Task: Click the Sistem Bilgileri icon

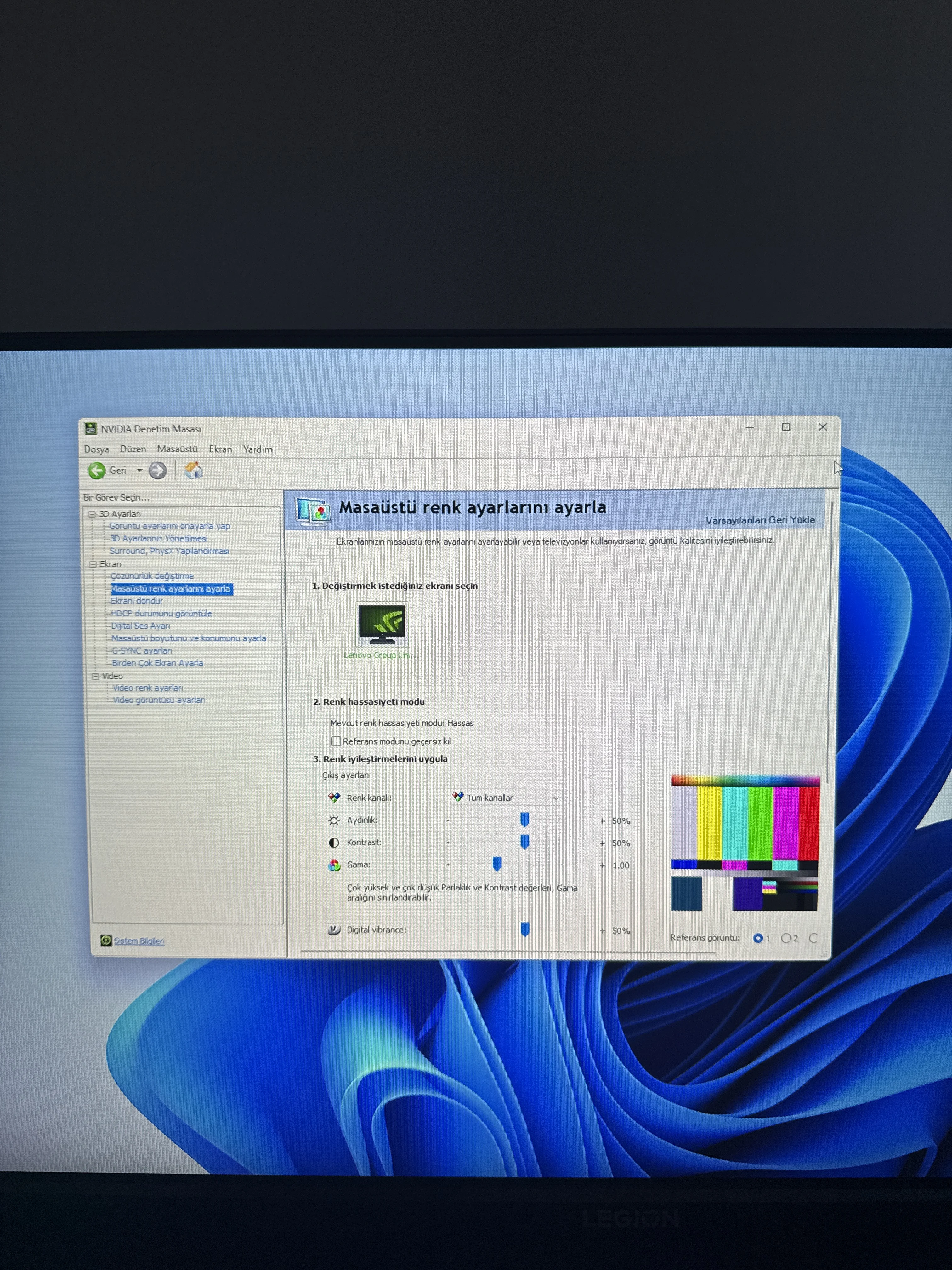Action: (105, 941)
